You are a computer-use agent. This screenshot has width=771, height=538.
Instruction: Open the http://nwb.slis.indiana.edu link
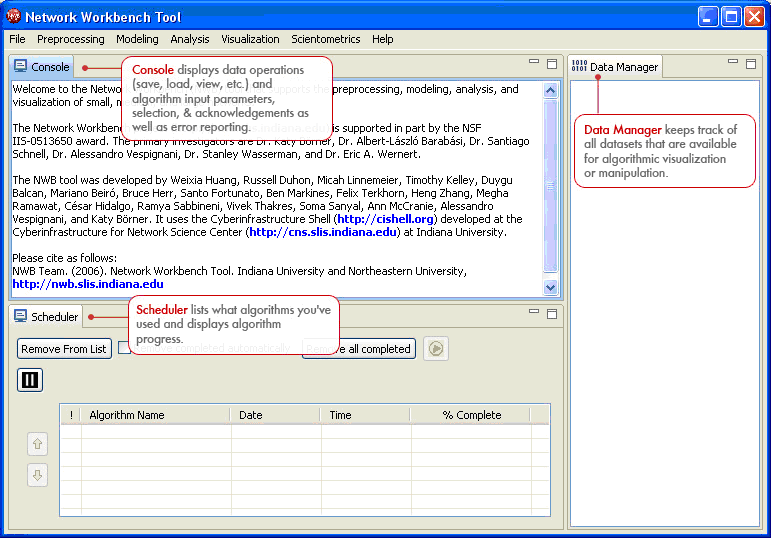[88, 284]
